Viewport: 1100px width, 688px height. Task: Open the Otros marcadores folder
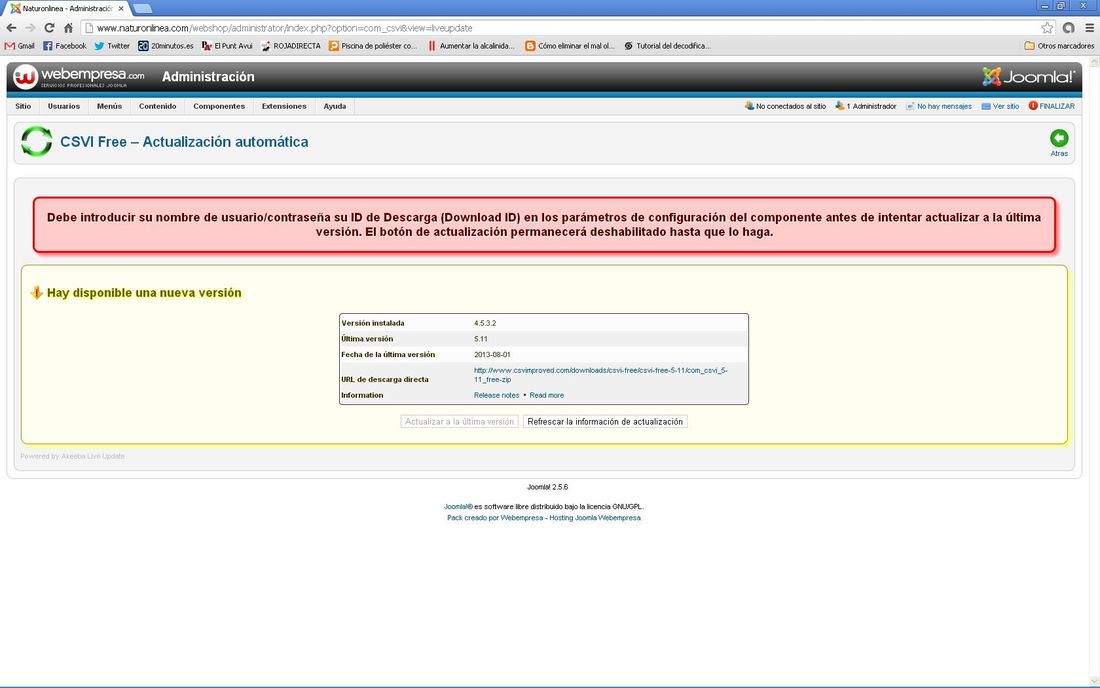1059,46
